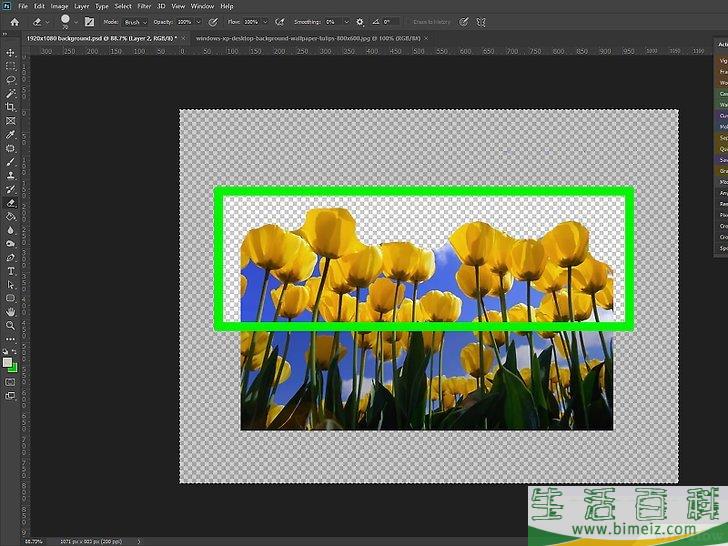The image size is (728, 546).
Task: Open the Type menu
Action: tap(102, 6)
